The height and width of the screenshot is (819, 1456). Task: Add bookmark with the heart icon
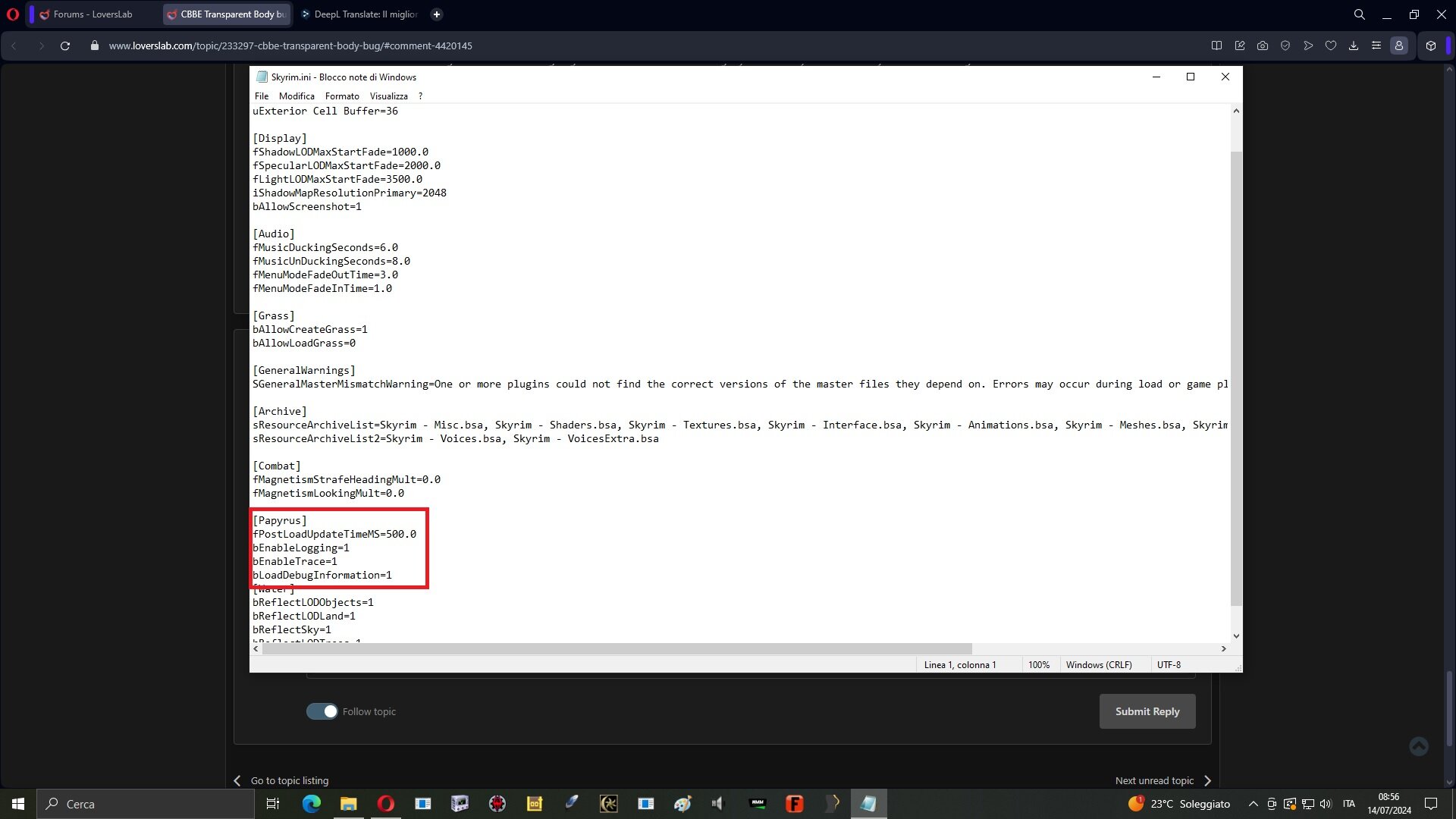1331,45
